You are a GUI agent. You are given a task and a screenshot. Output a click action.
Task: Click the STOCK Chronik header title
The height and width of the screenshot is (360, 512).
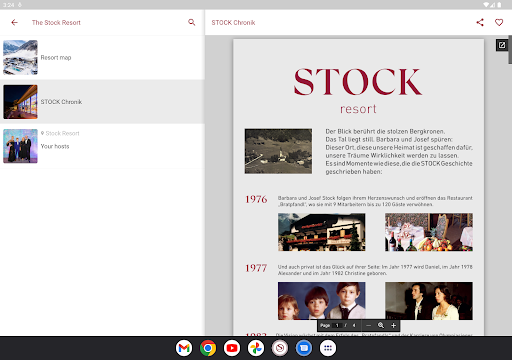tap(233, 23)
